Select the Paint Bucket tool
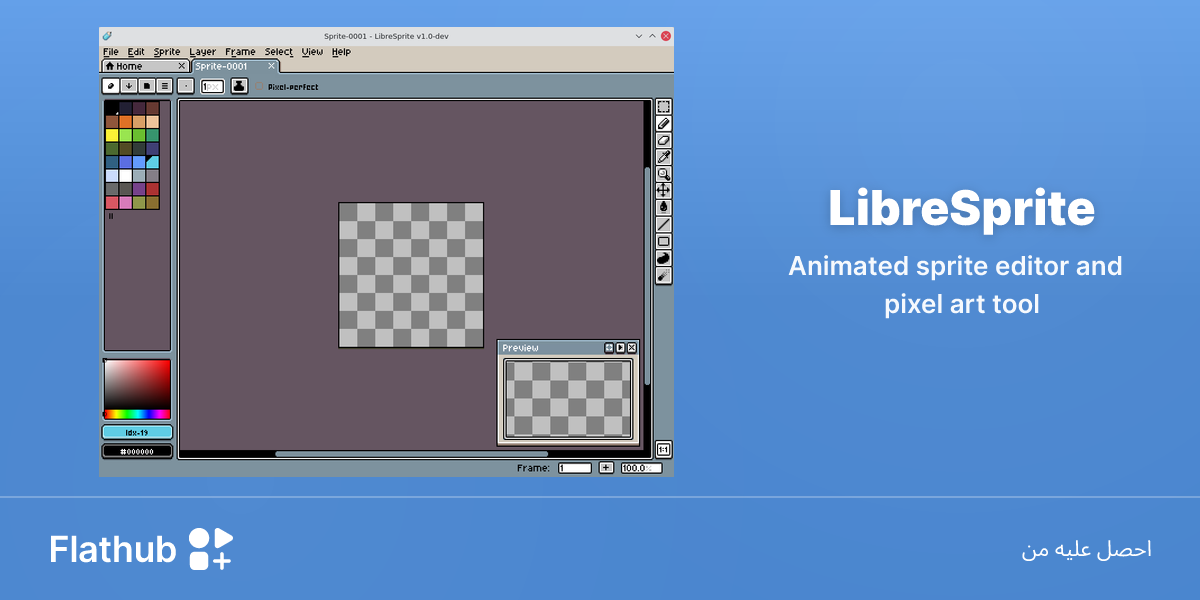This screenshot has width=1200, height=600. pyautogui.click(x=663, y=207)
